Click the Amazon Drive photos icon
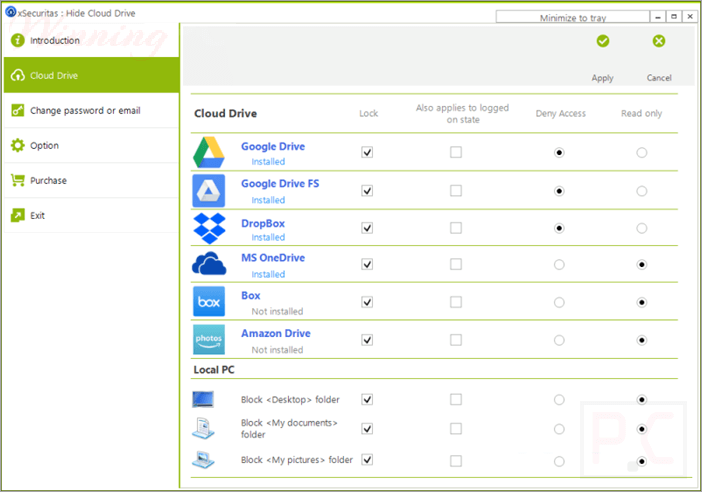This screenshot has height=492, width=702. coord(209,340)
